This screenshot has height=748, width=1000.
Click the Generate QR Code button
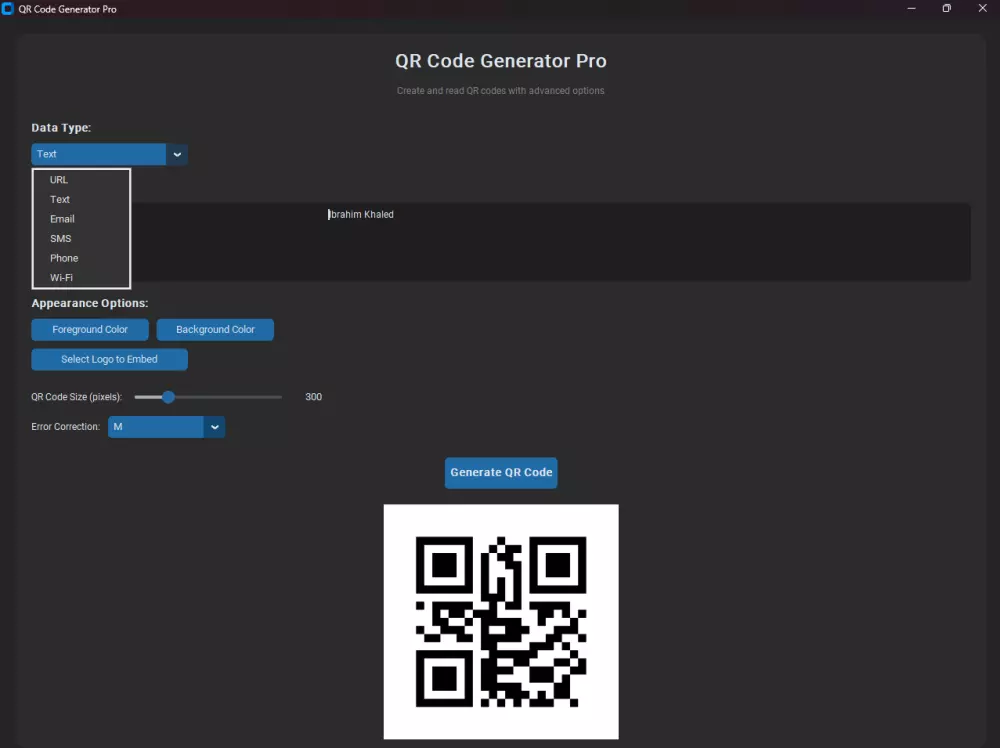click(x=501, y=473)
